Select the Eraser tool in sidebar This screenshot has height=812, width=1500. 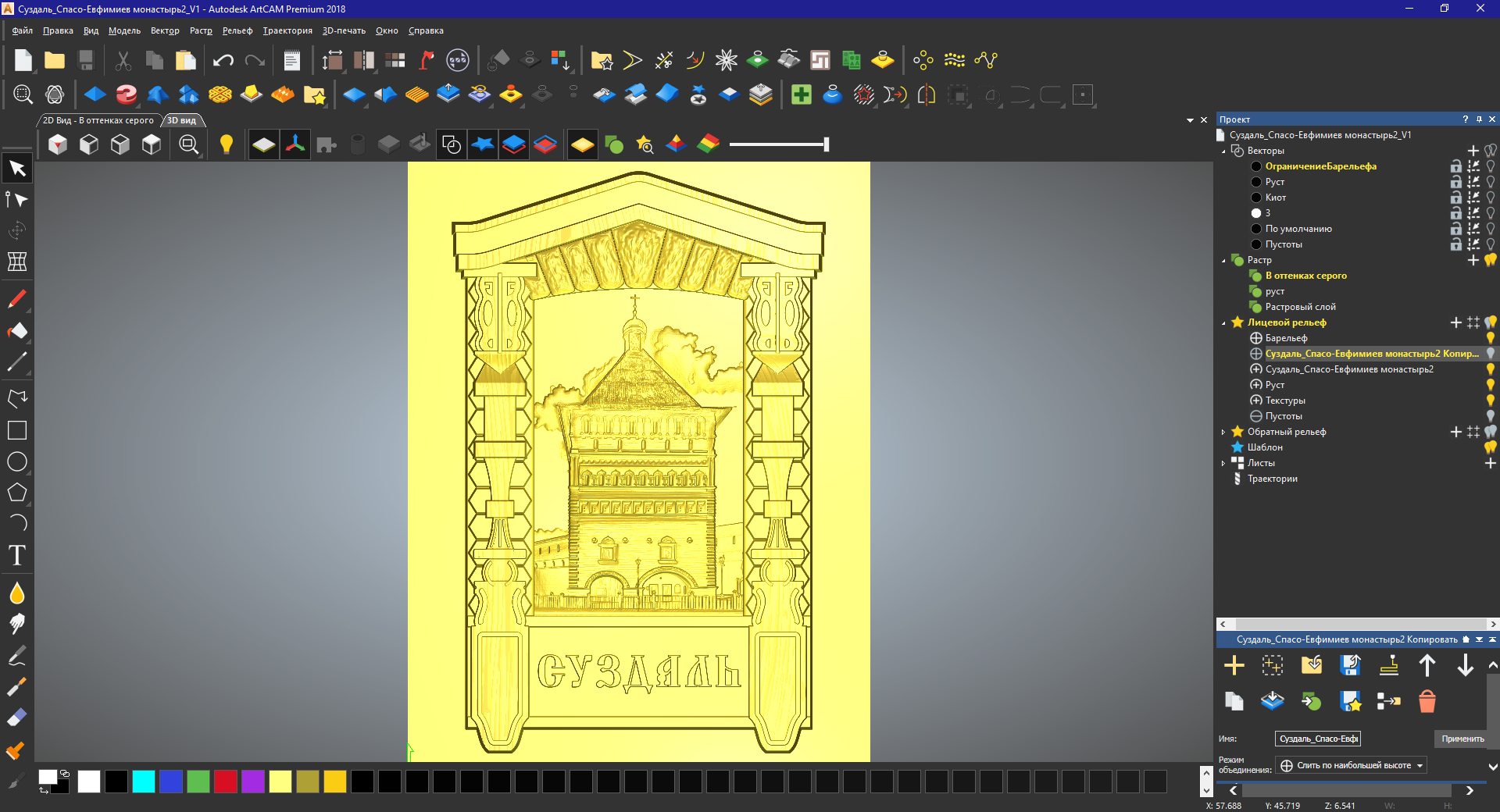click(17, 718)
